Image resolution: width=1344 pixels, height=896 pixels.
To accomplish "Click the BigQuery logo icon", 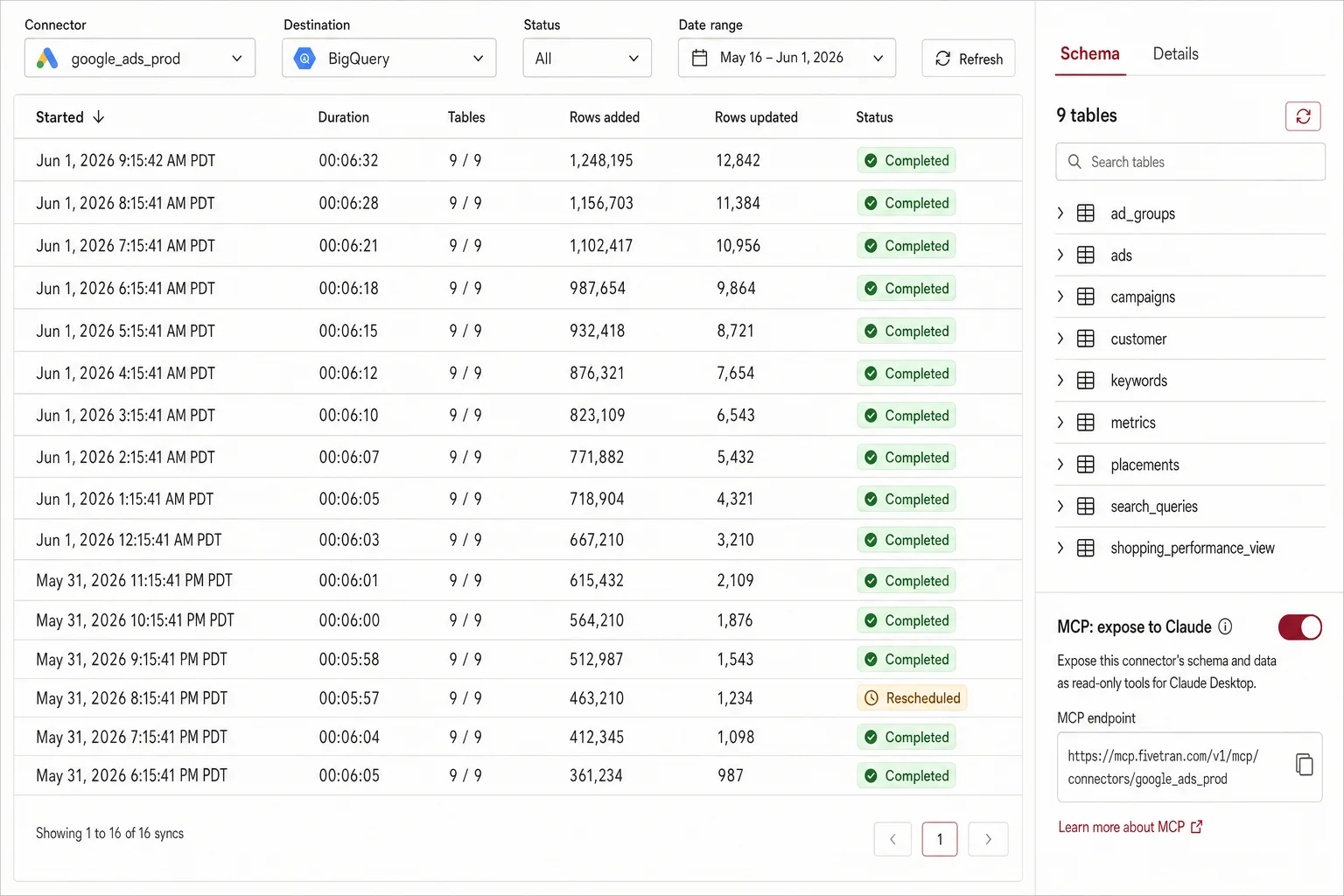I will point(304,59).
